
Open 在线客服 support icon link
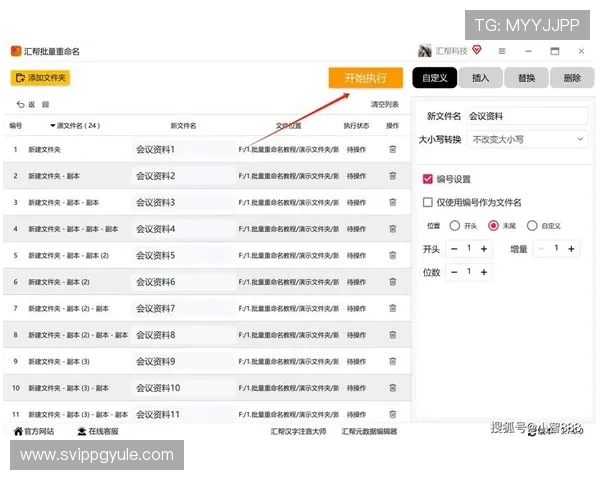click(82, 431)
